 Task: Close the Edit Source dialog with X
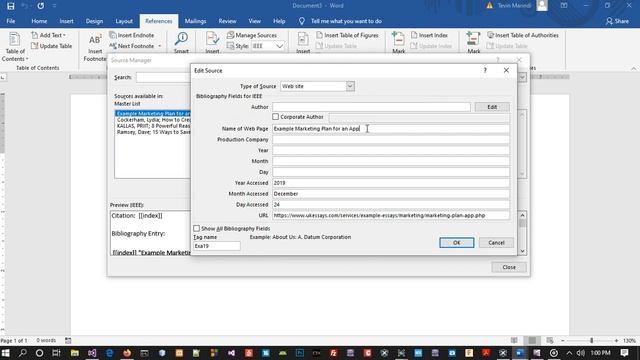coord(506,70)
